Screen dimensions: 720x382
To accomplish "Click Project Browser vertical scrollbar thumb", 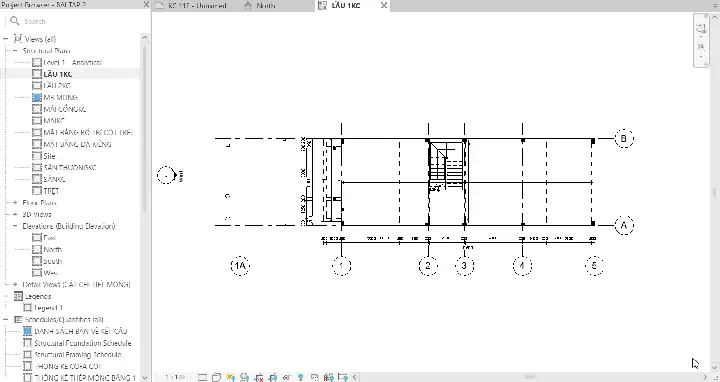I will click(x=145, y=129).
